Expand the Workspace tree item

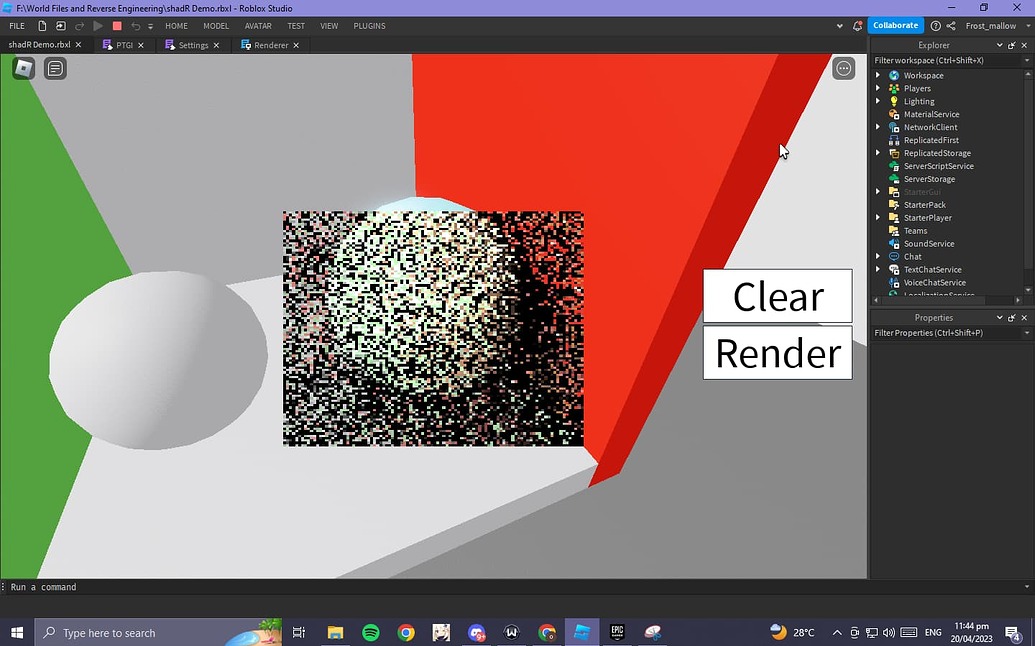coord(878,75)
